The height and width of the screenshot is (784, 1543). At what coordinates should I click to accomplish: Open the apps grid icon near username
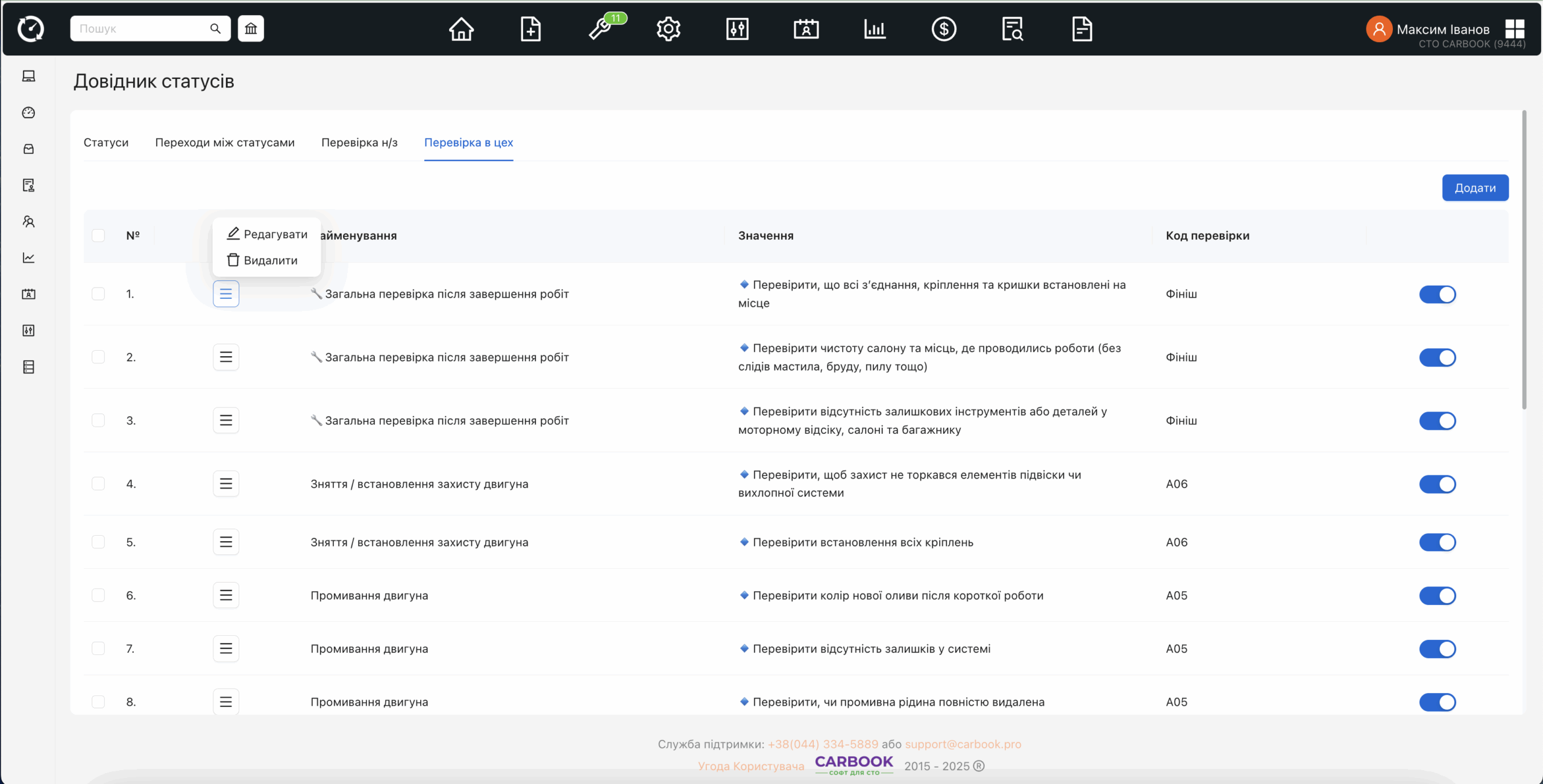[x=1515, y=28]
